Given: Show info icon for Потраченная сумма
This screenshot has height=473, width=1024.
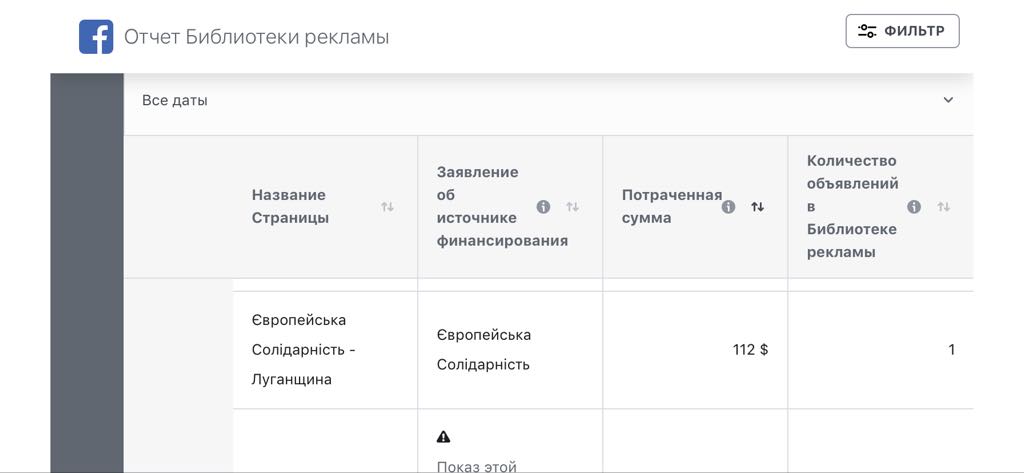Looking at the screenshot, I should 729,207.
